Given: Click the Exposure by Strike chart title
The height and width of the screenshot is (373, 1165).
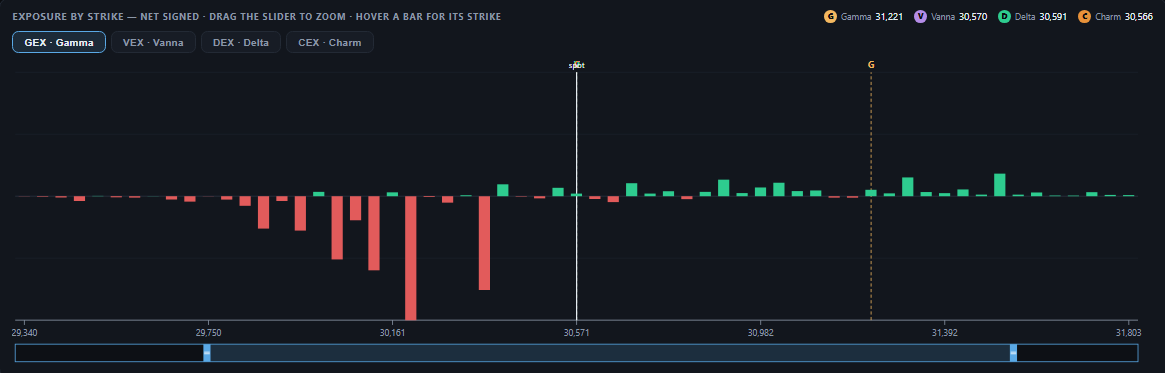Looking at the screenshot, I should click(x=256, y=16).
